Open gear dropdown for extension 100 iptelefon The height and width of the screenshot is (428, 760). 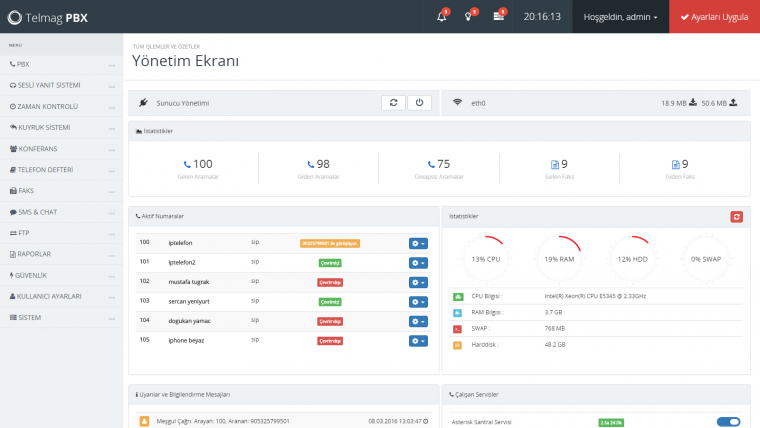(x=418, y=243)
